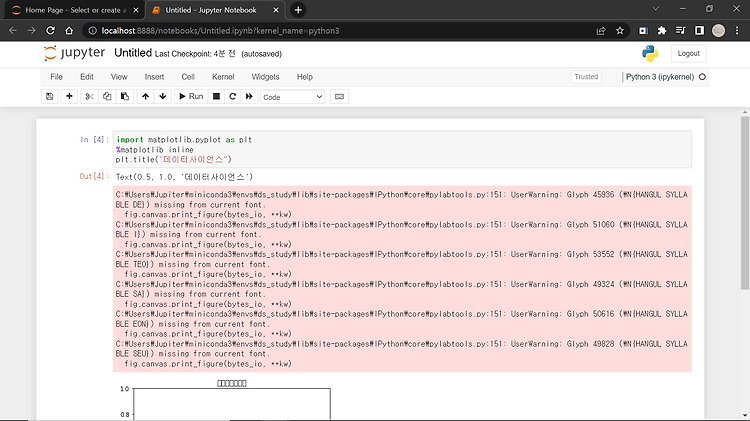Image resolution: width=750 pixels, height=421 pixels.
Task: Restart the kernel with circular arrow icon
Action: point(232,97)
